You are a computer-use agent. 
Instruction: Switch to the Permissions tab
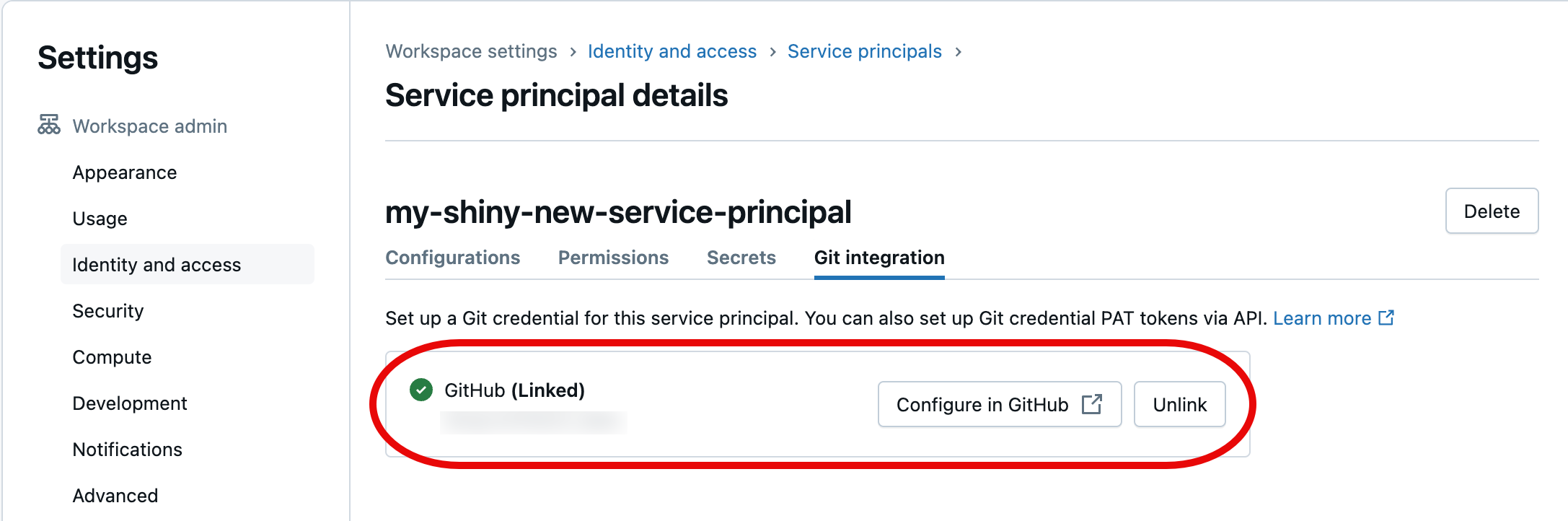[x=612, y=257]
